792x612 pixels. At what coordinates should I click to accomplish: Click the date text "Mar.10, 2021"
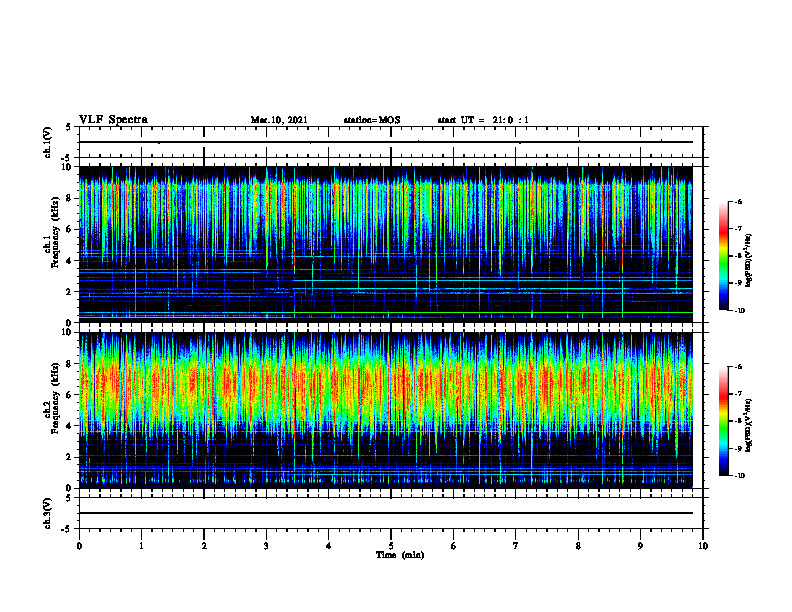coord(279,120)
